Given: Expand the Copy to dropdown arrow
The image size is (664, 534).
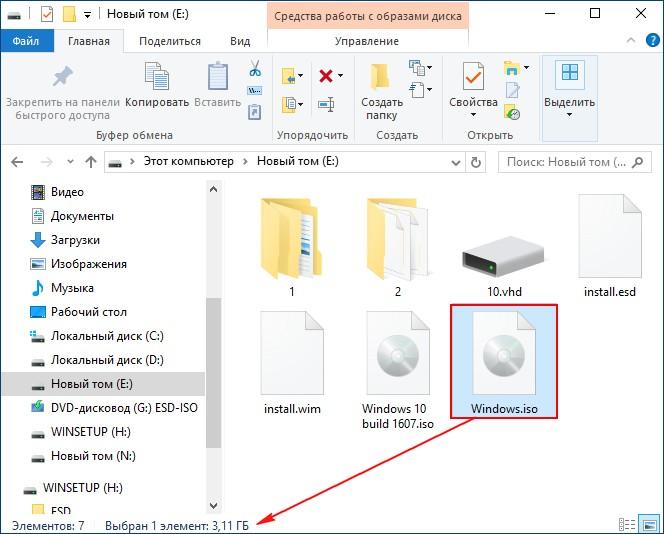Looking at the screenshot, I should (300, 104).
